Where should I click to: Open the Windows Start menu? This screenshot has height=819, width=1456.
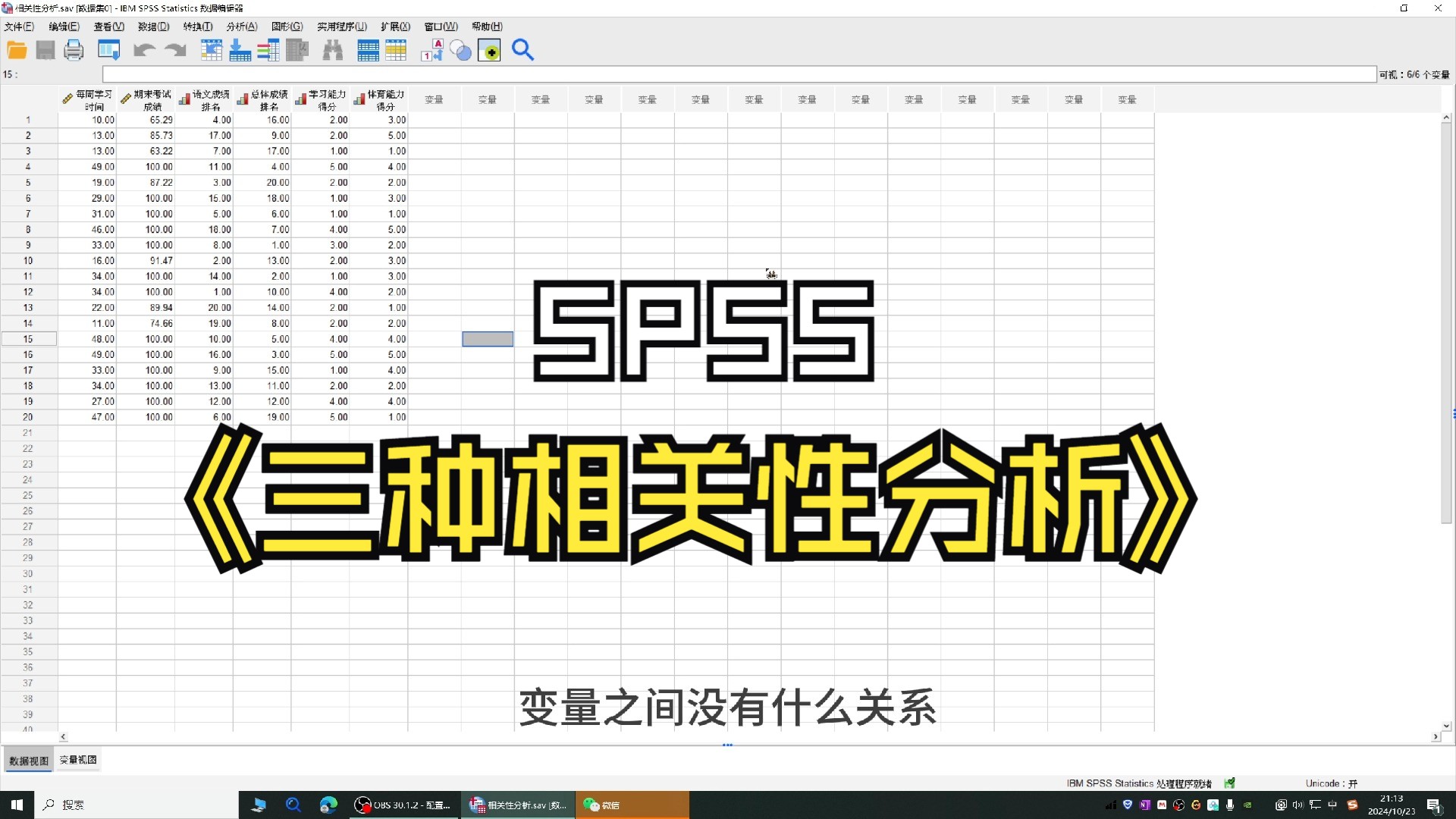pyautogui.click(x=17, y=805)
